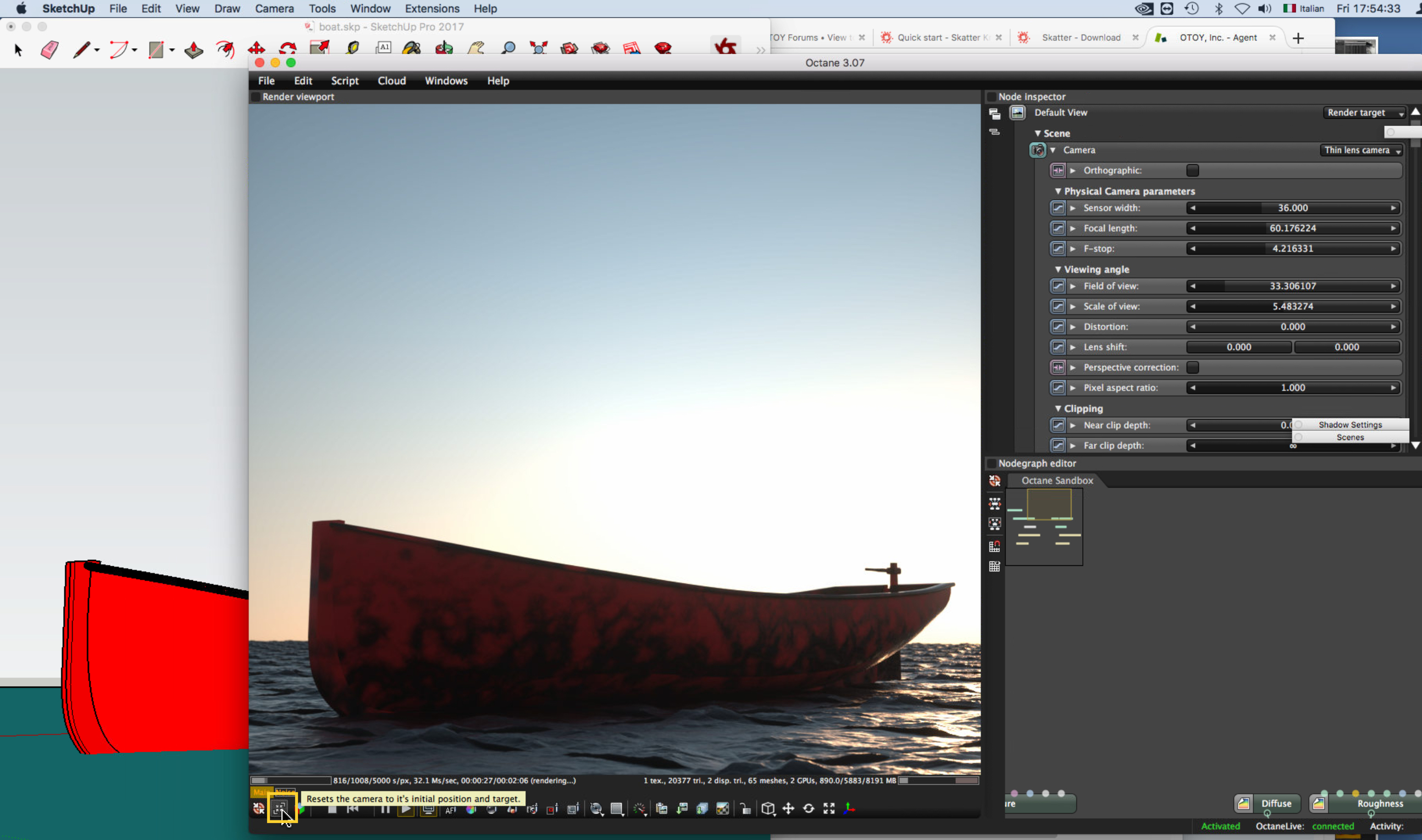Viewport: 1422px width, 840px height.
Task: Enable the Orthographic checkbox
Action: point(1192,170)
